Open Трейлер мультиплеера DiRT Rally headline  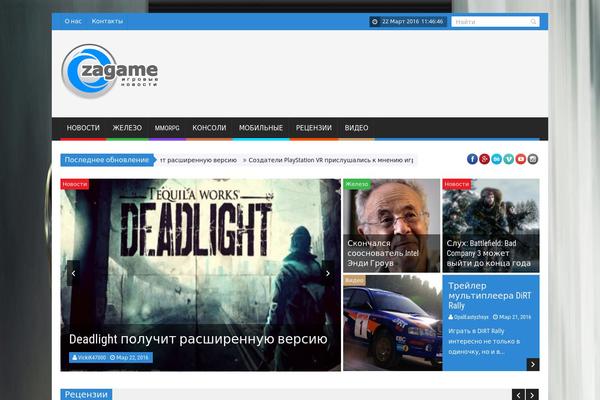(490, 296)
